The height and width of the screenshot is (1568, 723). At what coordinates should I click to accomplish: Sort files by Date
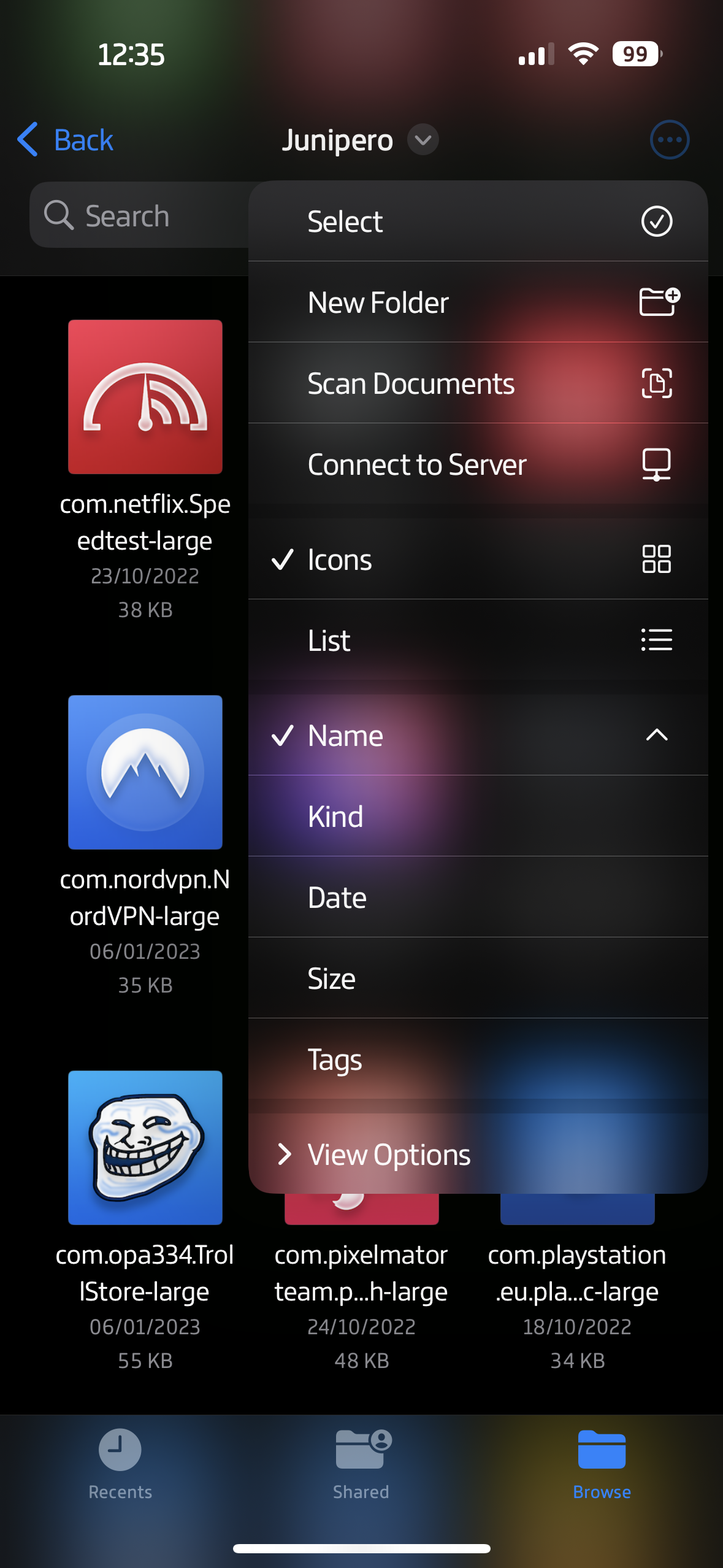pyautogui.click(x=478, y=897)
